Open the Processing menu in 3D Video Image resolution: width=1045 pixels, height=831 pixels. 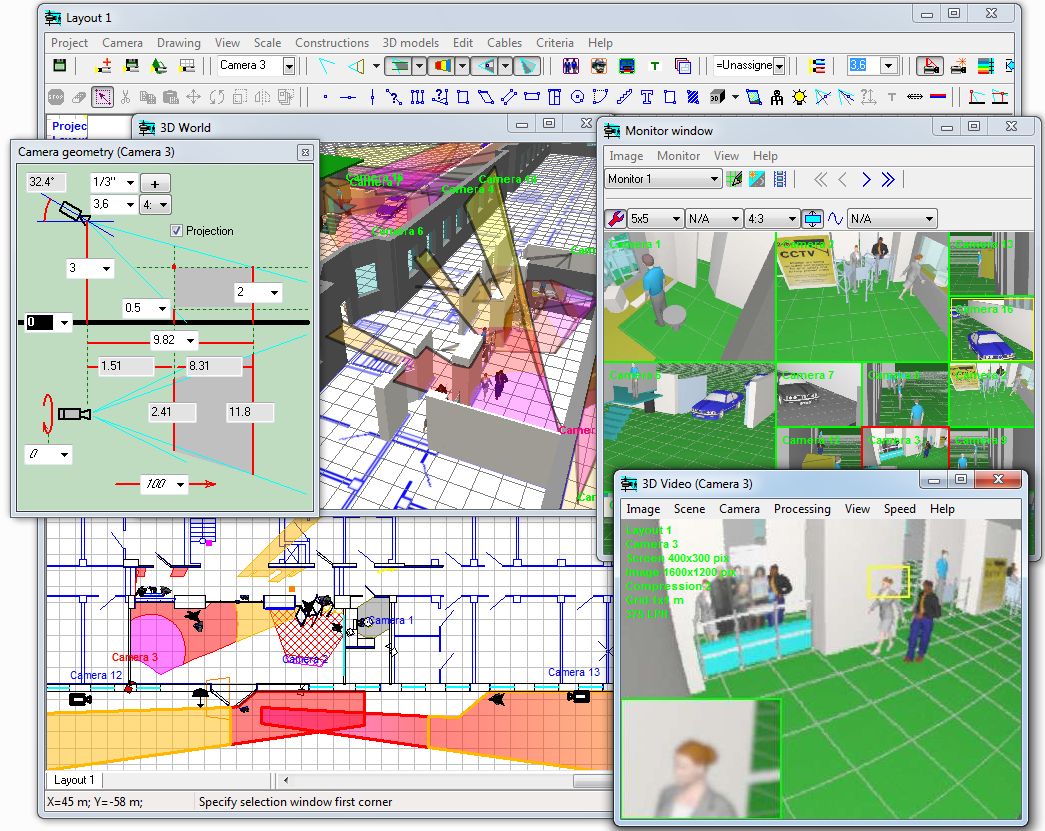point(801,509)
